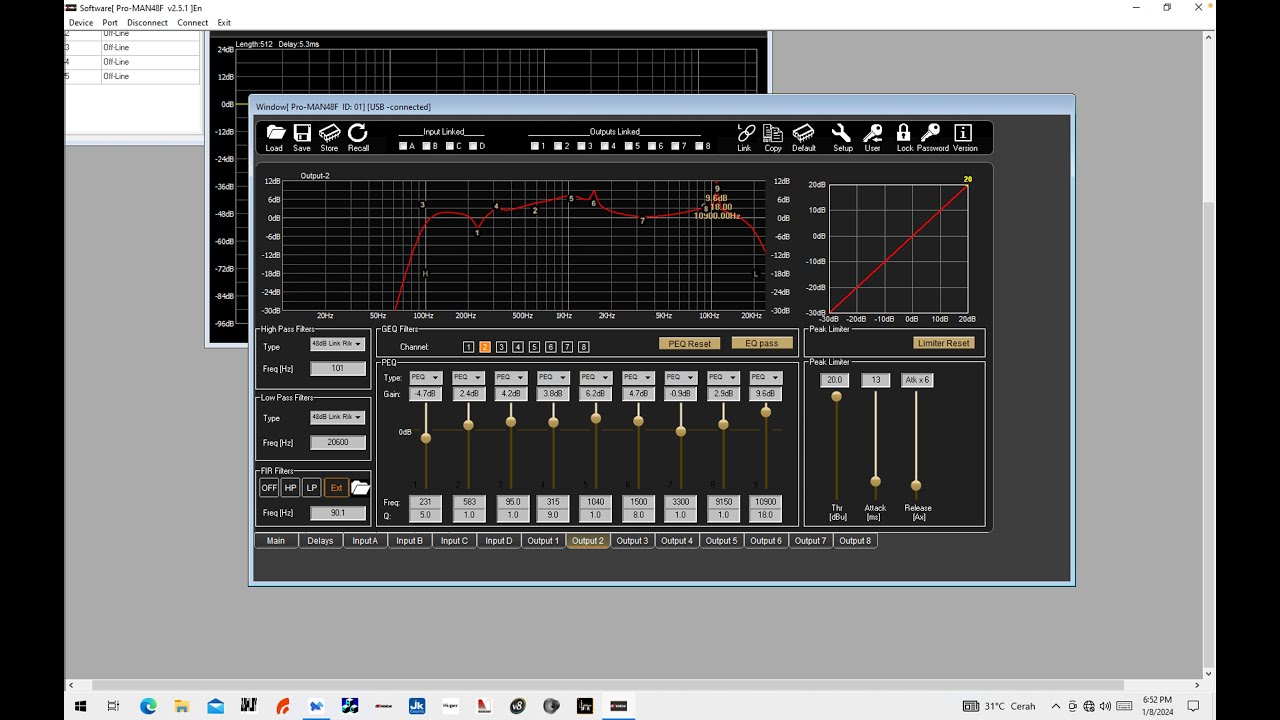The image size is (1280, 720).
Task: Open PEQ band 2 Type dropdown
Action: pyautogui.click(x=468, y=377)
